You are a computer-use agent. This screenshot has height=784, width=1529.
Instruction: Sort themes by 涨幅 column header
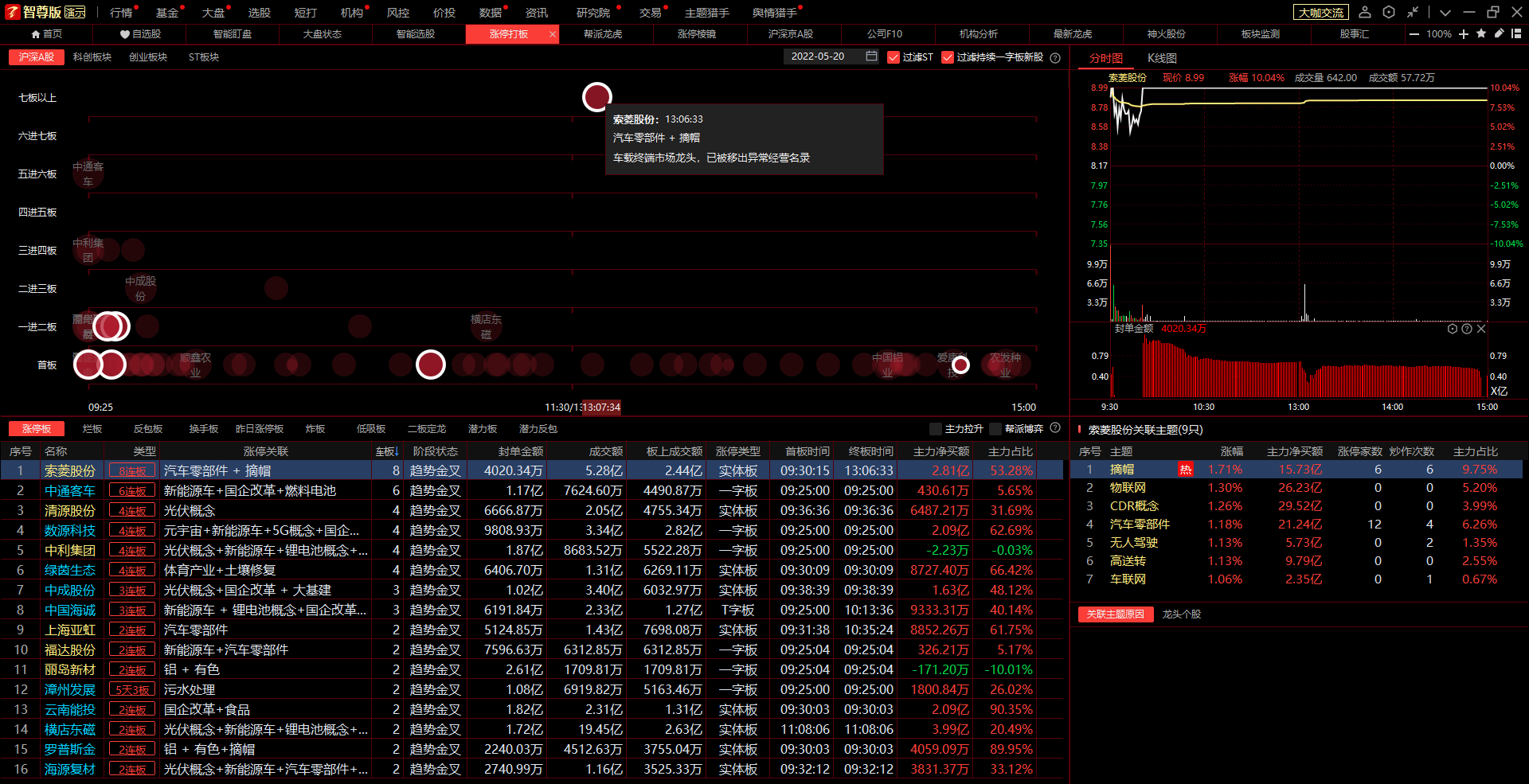tap(1231, 451)
